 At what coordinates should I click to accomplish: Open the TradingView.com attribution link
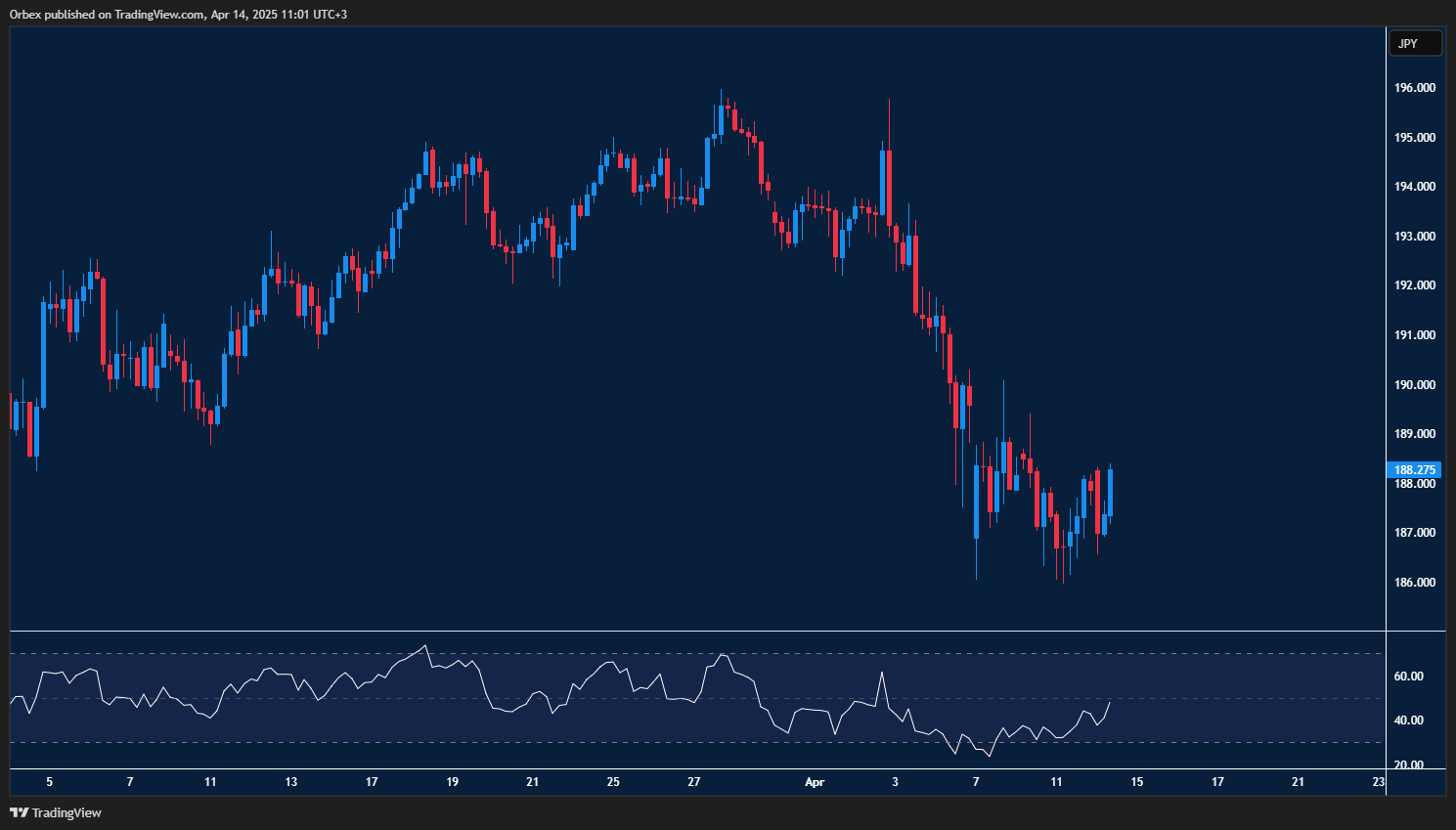(160, 14)
